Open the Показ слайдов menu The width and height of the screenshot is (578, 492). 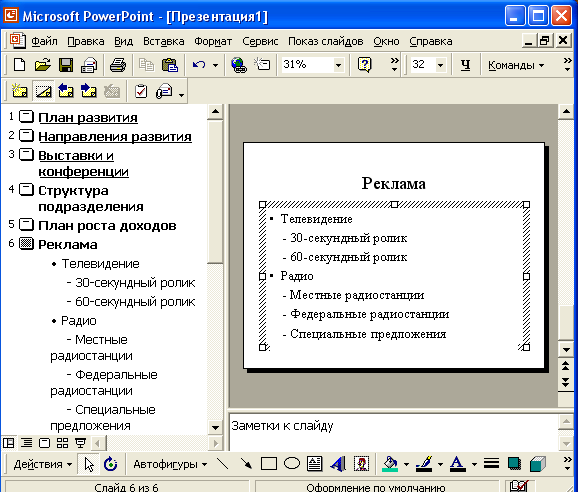[x=325, y=41]
